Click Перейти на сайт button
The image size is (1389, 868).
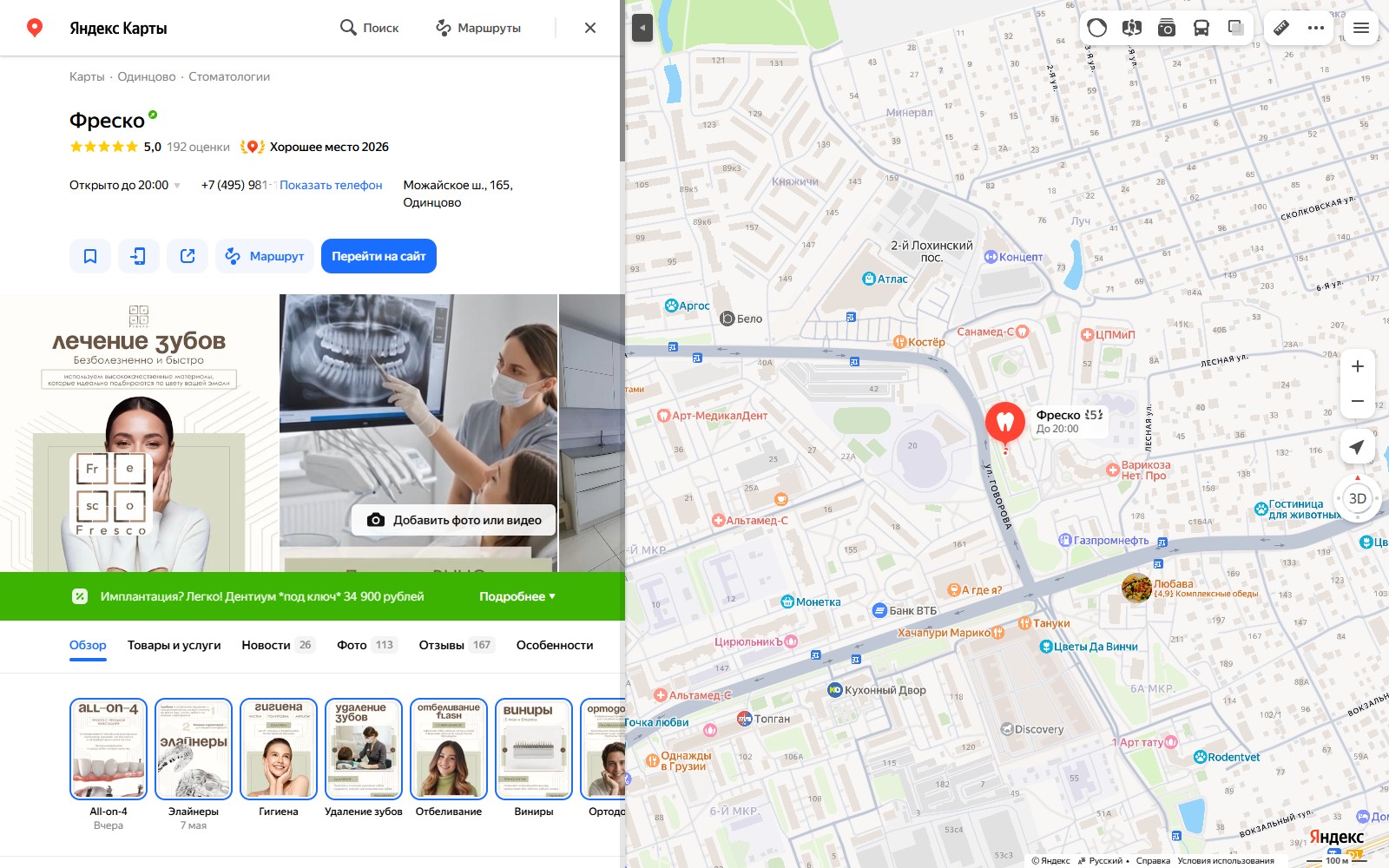379,256
